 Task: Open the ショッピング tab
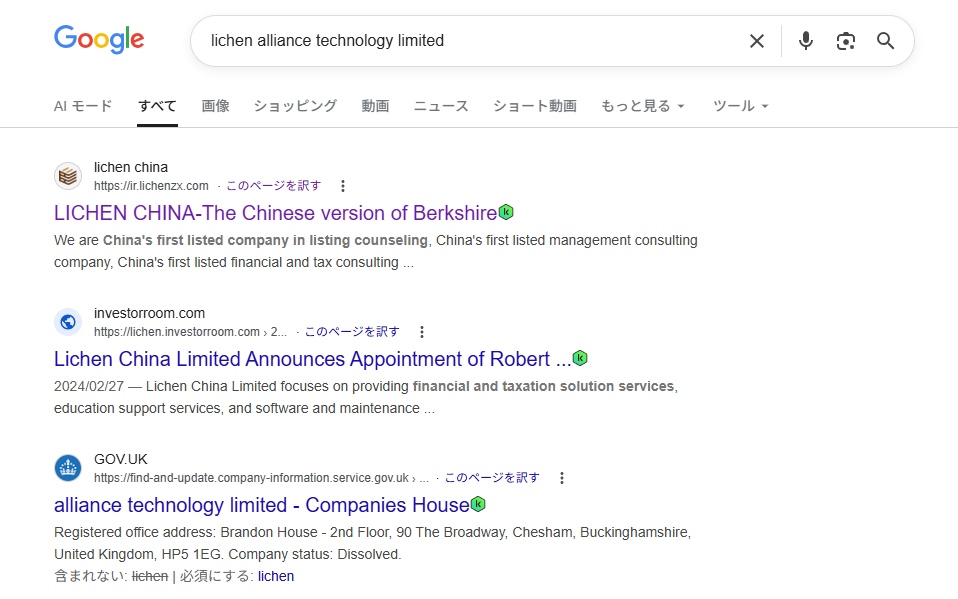click(x=295, y=106)
